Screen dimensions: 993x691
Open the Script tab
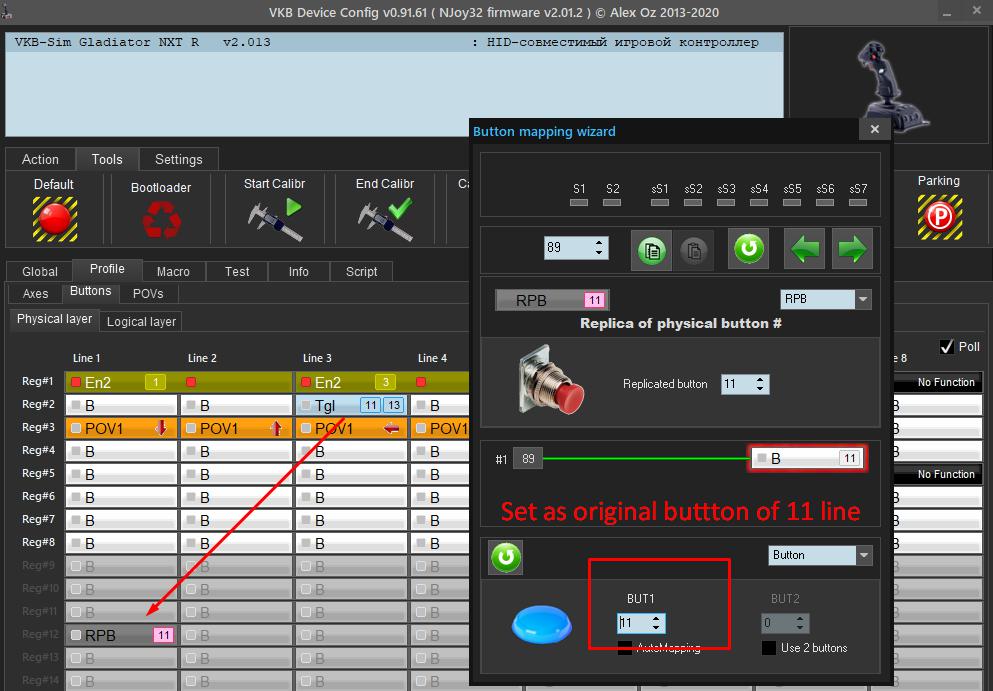click(361, 272)
